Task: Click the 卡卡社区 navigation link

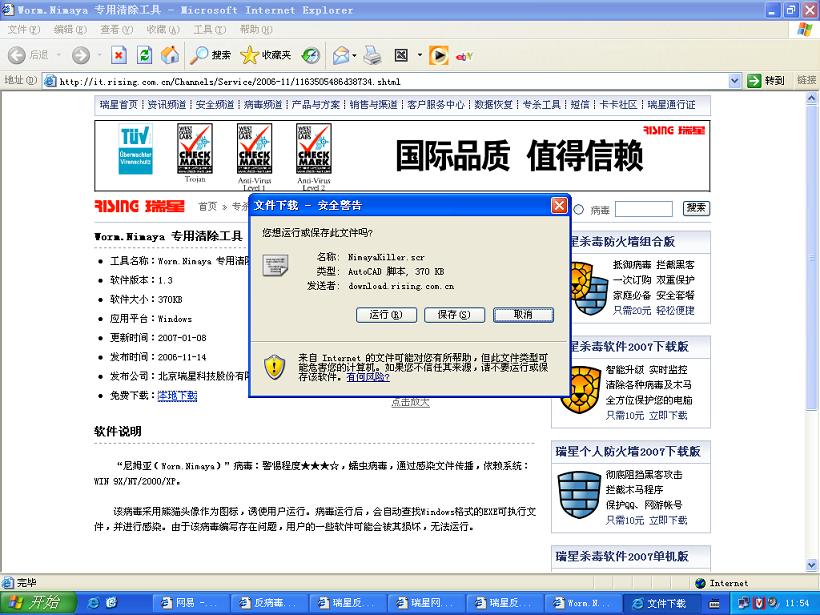Action: 618,105
